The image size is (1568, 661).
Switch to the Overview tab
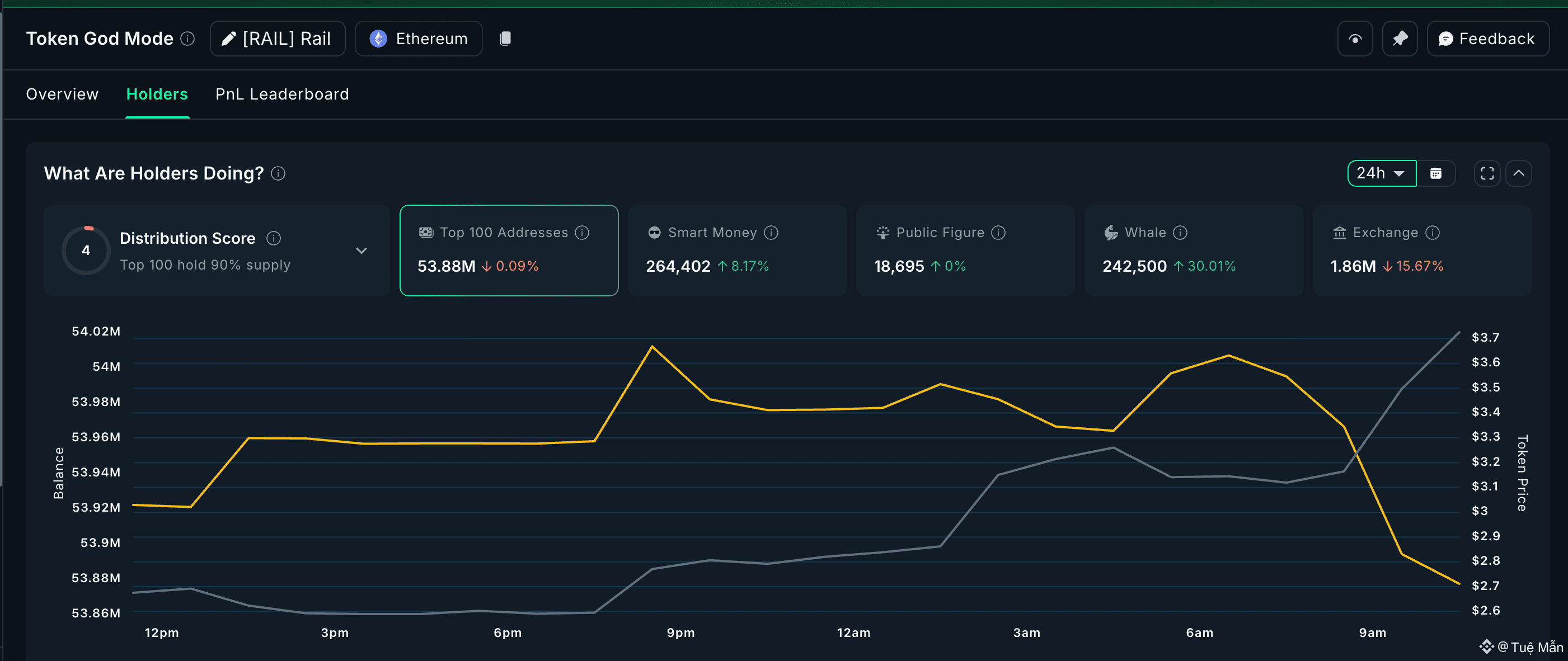tap(62, 93)
